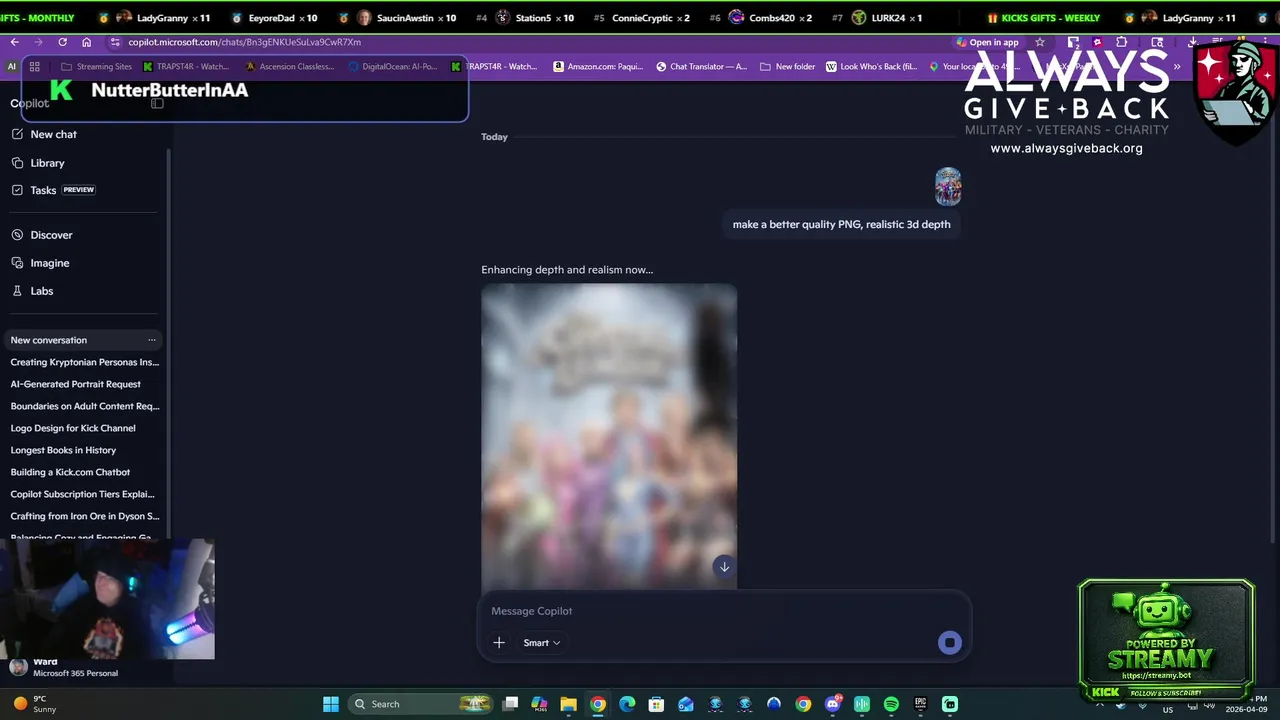The width and height of the screenshot is (1280, 720).
Task: Open the weather widget showing 9°C Sunny
Action: click(34, 704)
